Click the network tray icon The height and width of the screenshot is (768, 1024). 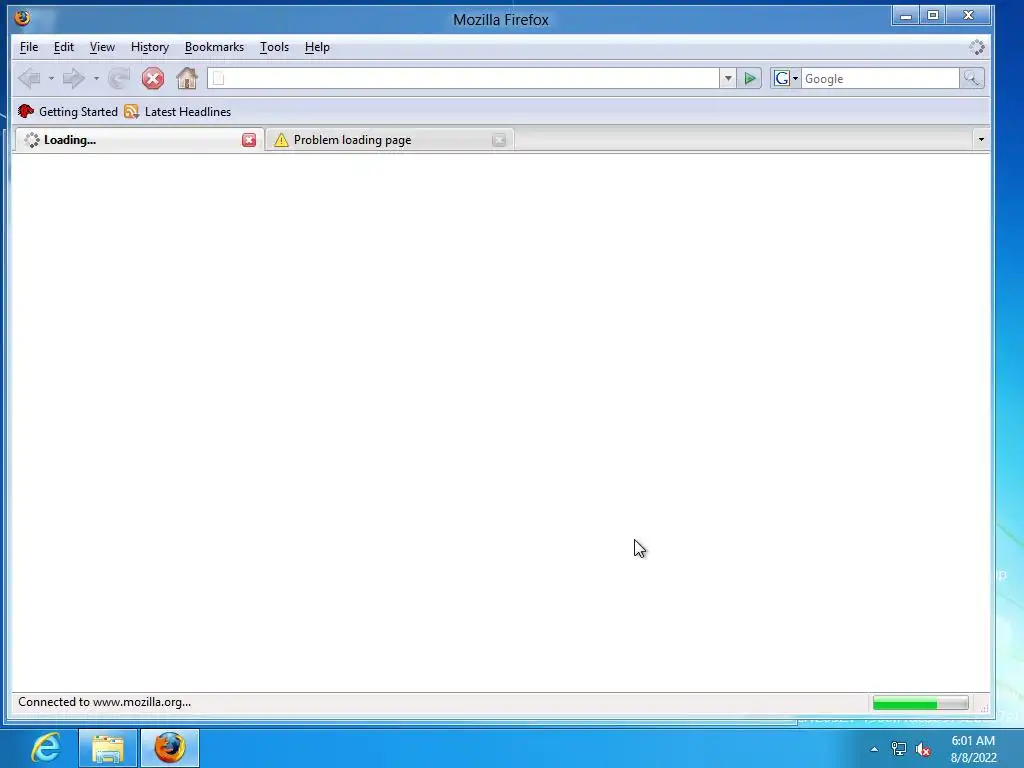point(899,749)
